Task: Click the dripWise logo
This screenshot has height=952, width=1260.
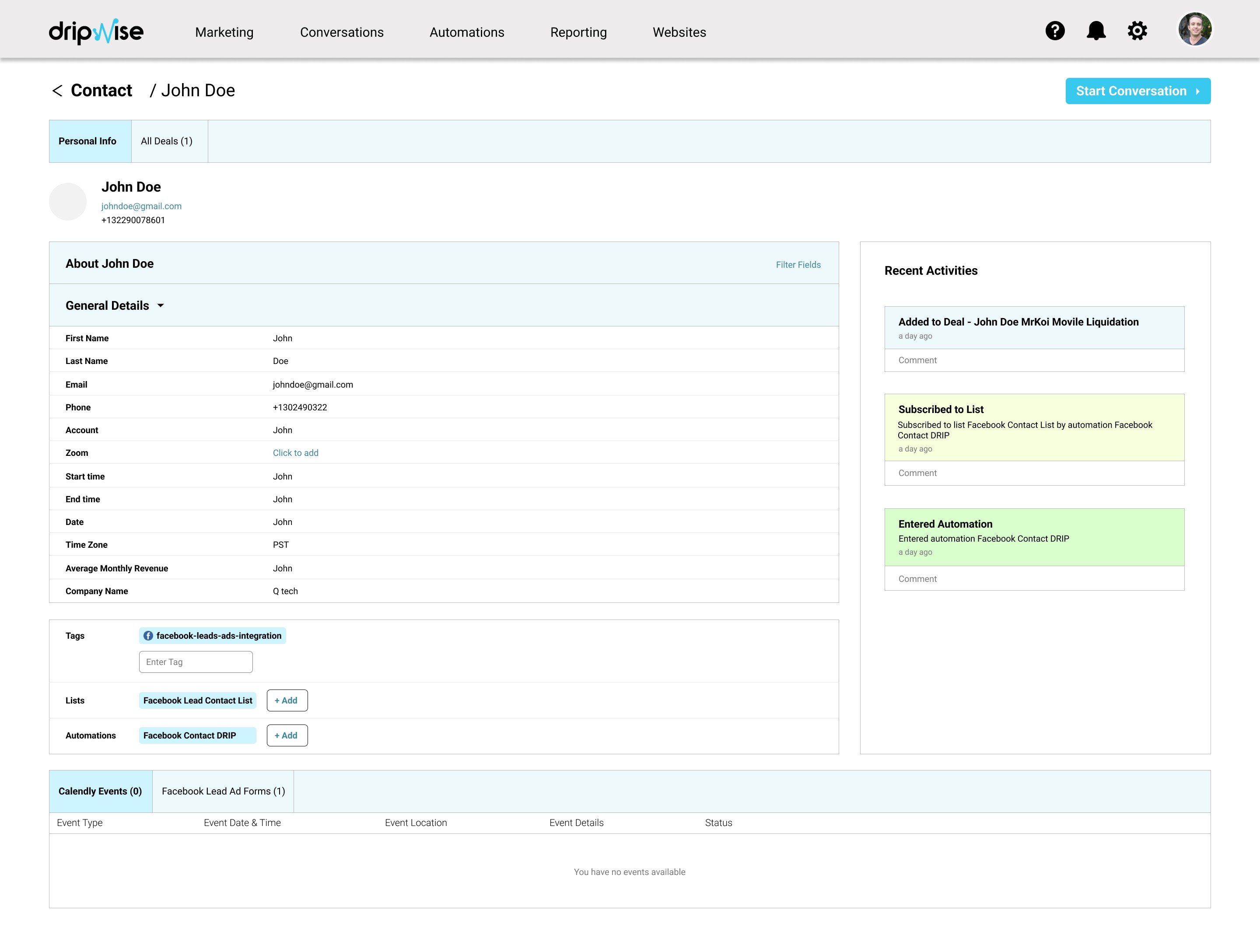Action: 96,32
